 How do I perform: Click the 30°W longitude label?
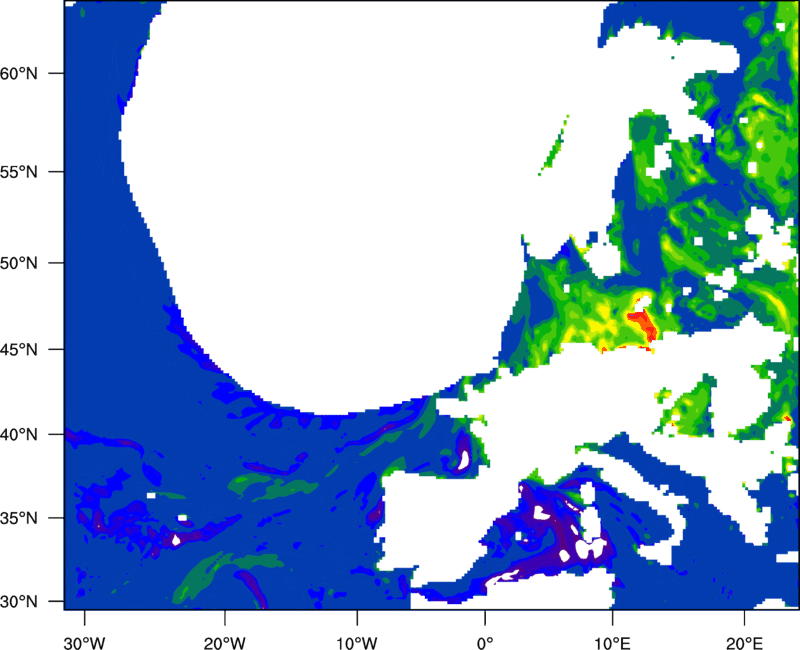[85, 643]
